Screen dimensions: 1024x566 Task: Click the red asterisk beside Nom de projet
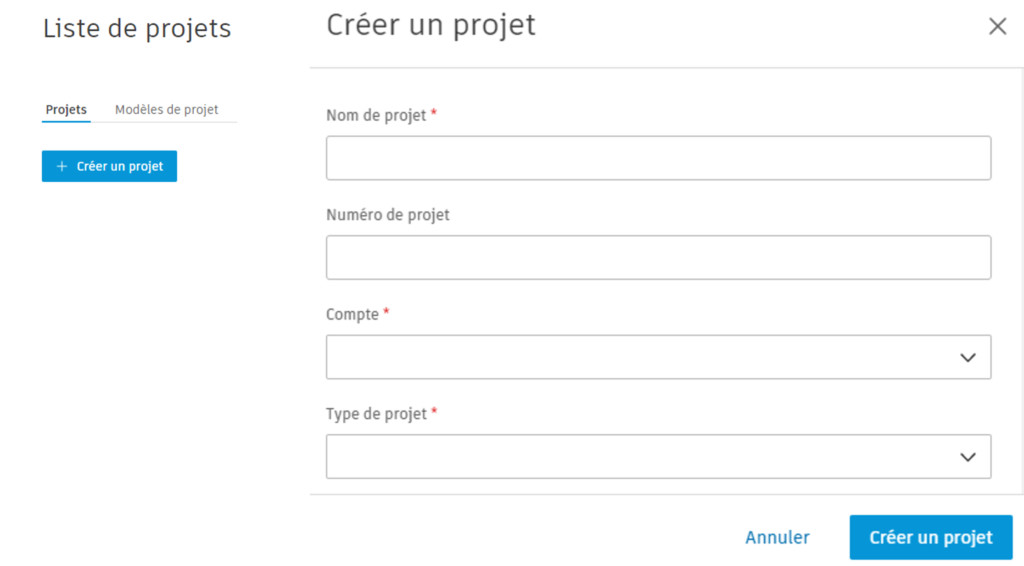pos(434,114)
